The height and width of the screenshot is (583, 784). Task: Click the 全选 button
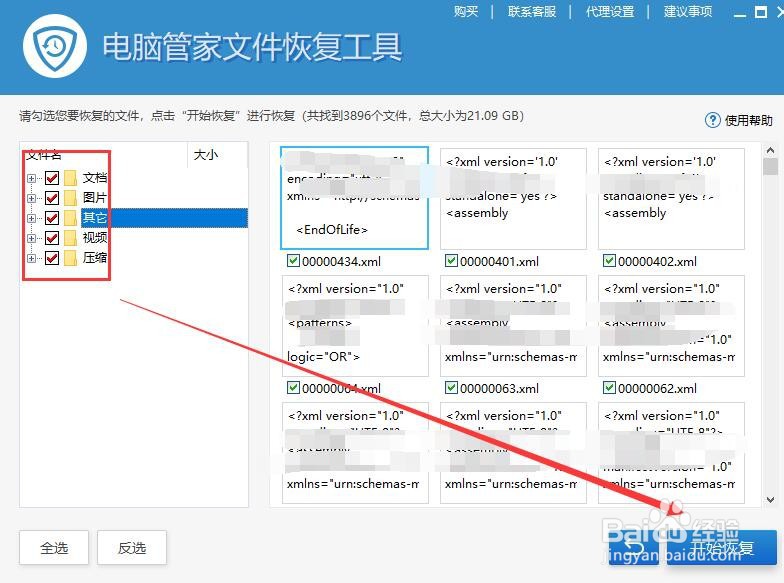point(54,548)
